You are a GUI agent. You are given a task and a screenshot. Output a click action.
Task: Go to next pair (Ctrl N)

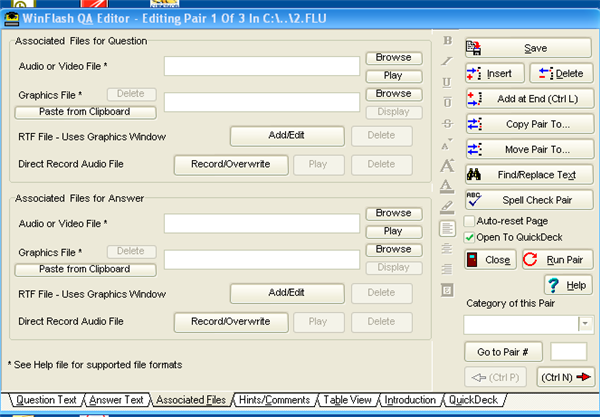[566, 377]
